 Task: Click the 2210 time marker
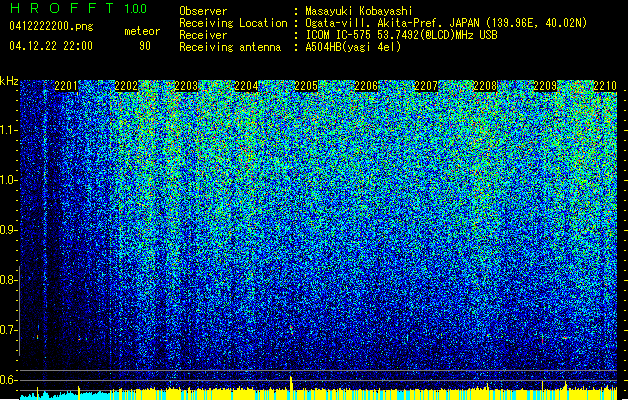[605, 86]
